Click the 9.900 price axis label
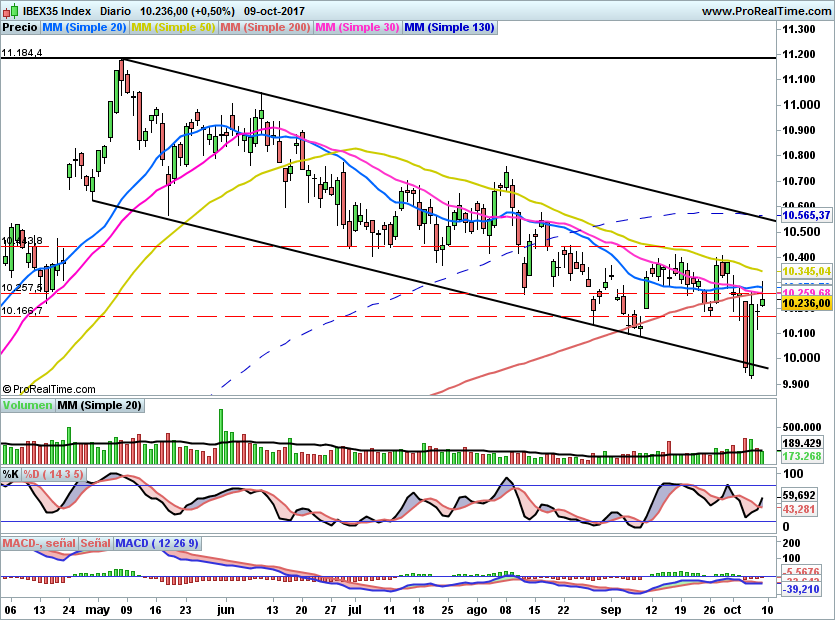 797,384
